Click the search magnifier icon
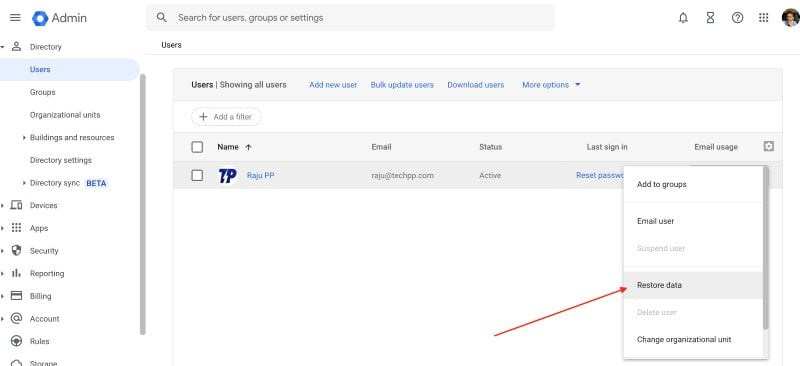 click(162, 17)
